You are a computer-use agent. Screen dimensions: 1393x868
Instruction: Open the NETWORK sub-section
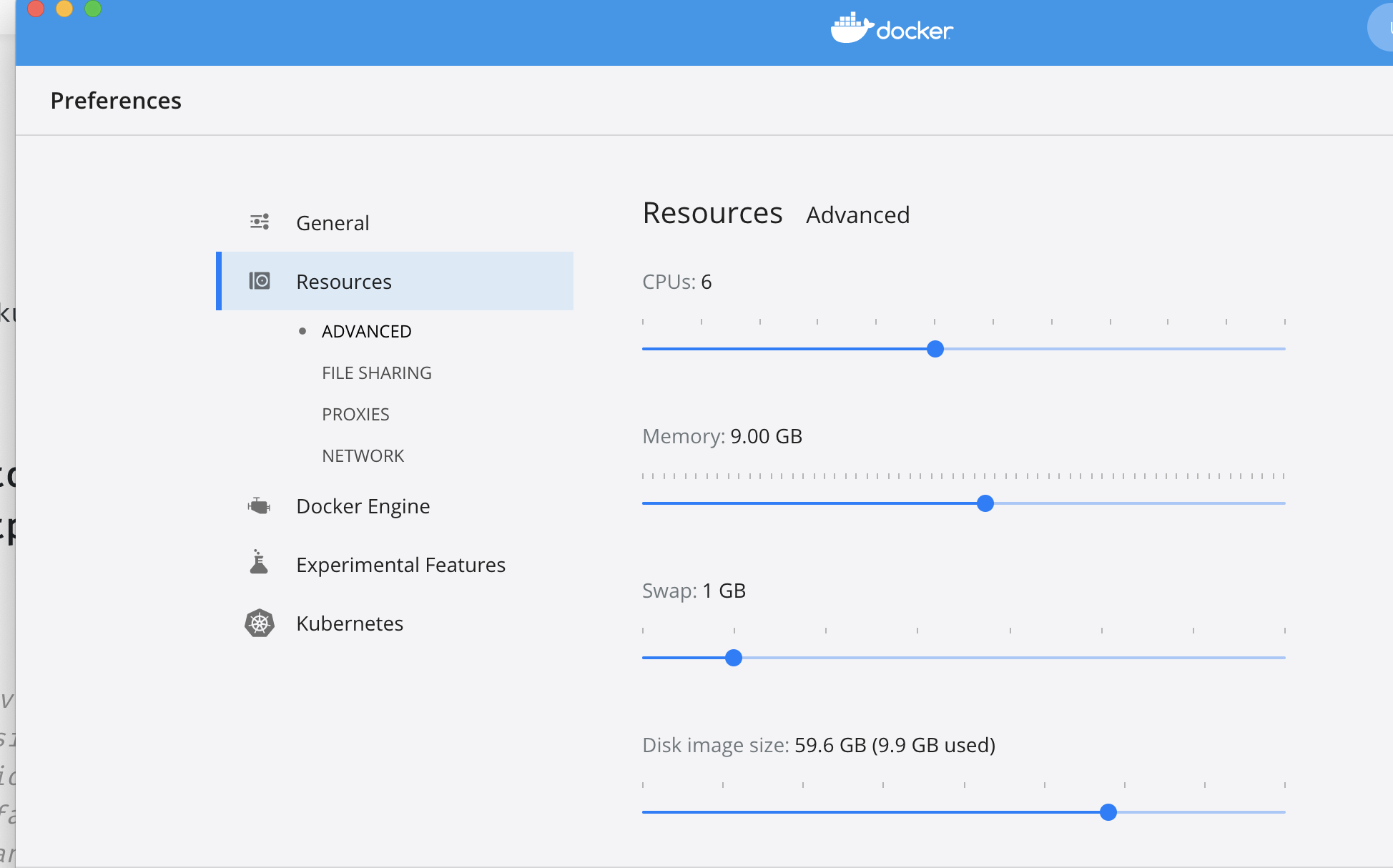pos(363,456)
